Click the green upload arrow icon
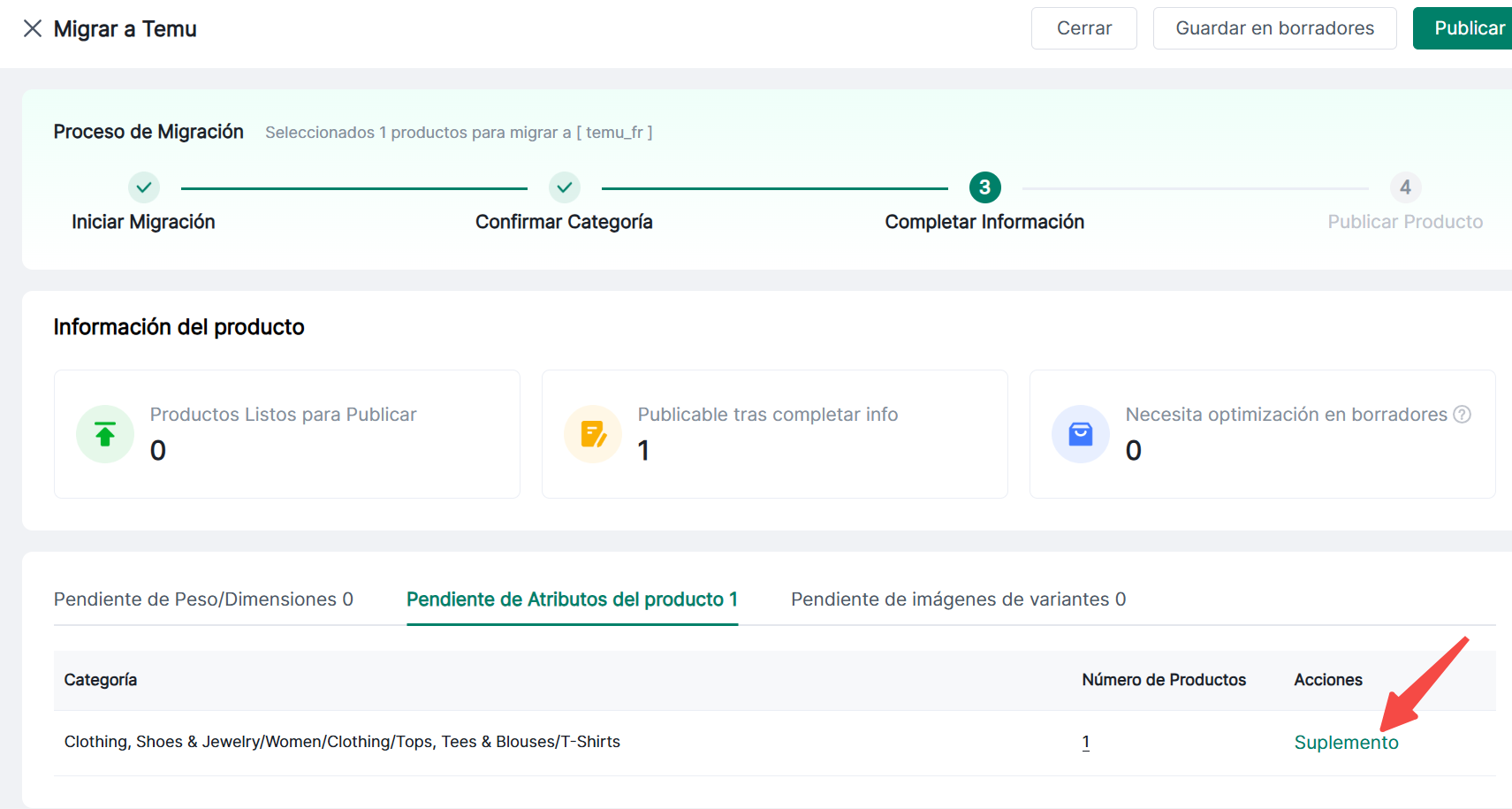 coord(105,434)
